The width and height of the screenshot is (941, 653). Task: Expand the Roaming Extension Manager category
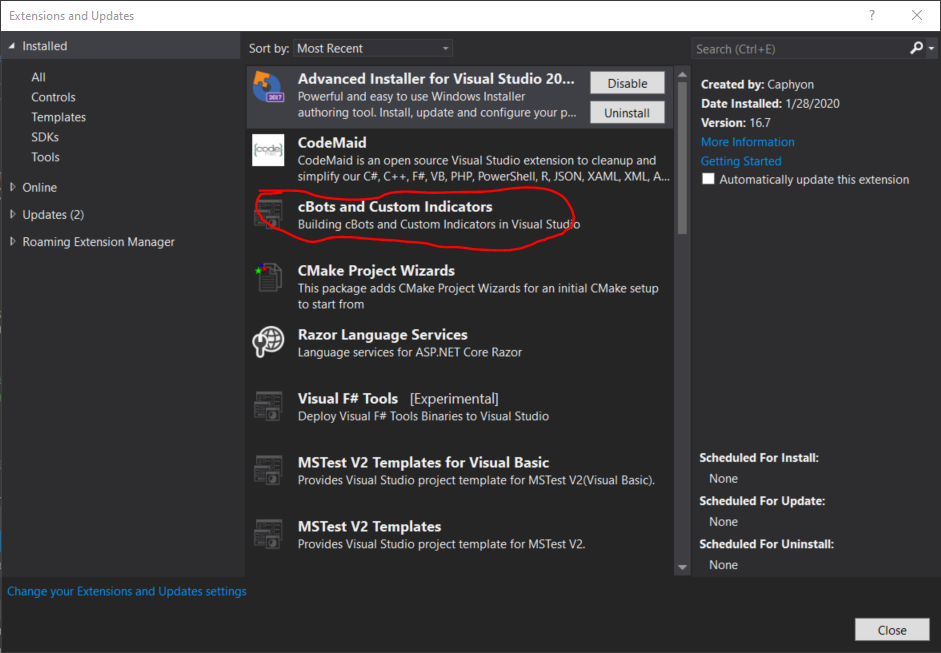pos(13,241)
